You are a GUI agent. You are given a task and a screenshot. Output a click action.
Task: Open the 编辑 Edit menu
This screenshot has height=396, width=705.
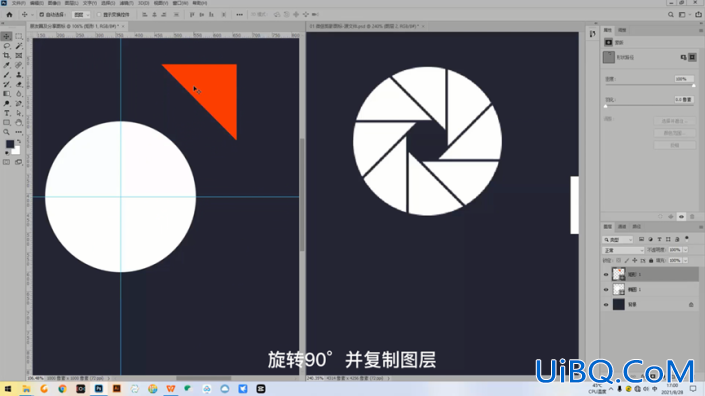pos(36,3)
